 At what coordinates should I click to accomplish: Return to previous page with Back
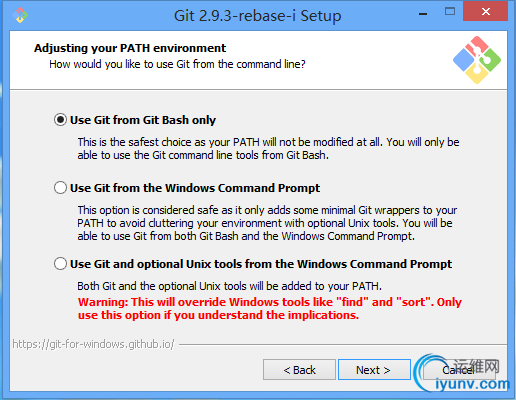point(299,370)
